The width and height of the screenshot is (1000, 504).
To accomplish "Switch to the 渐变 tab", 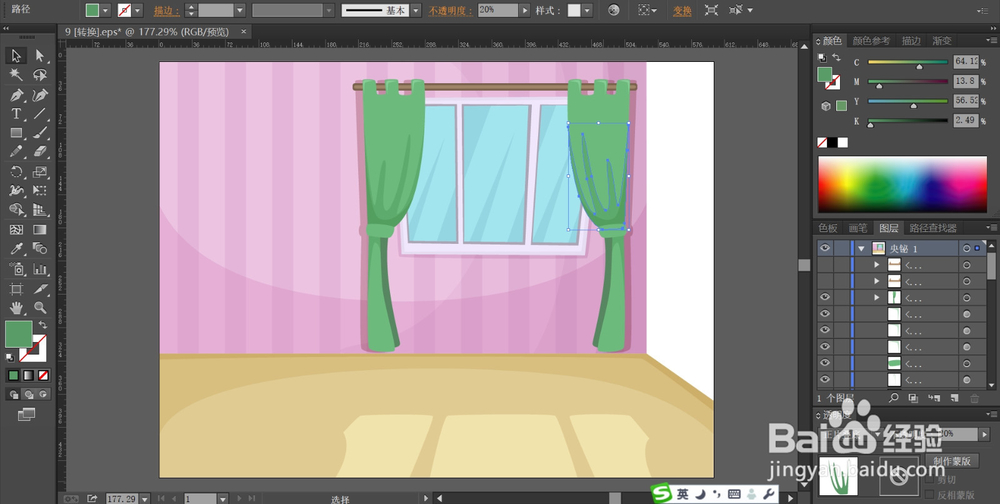I will pos(941,41).
